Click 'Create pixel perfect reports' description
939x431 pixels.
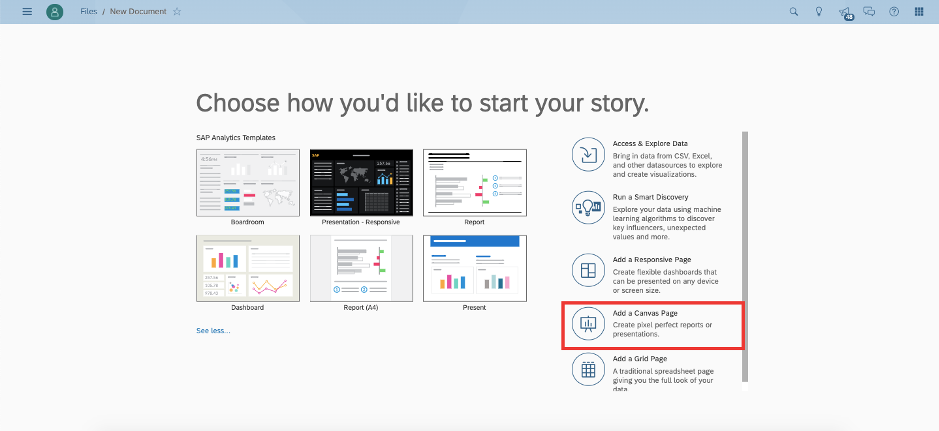(662, 330)
